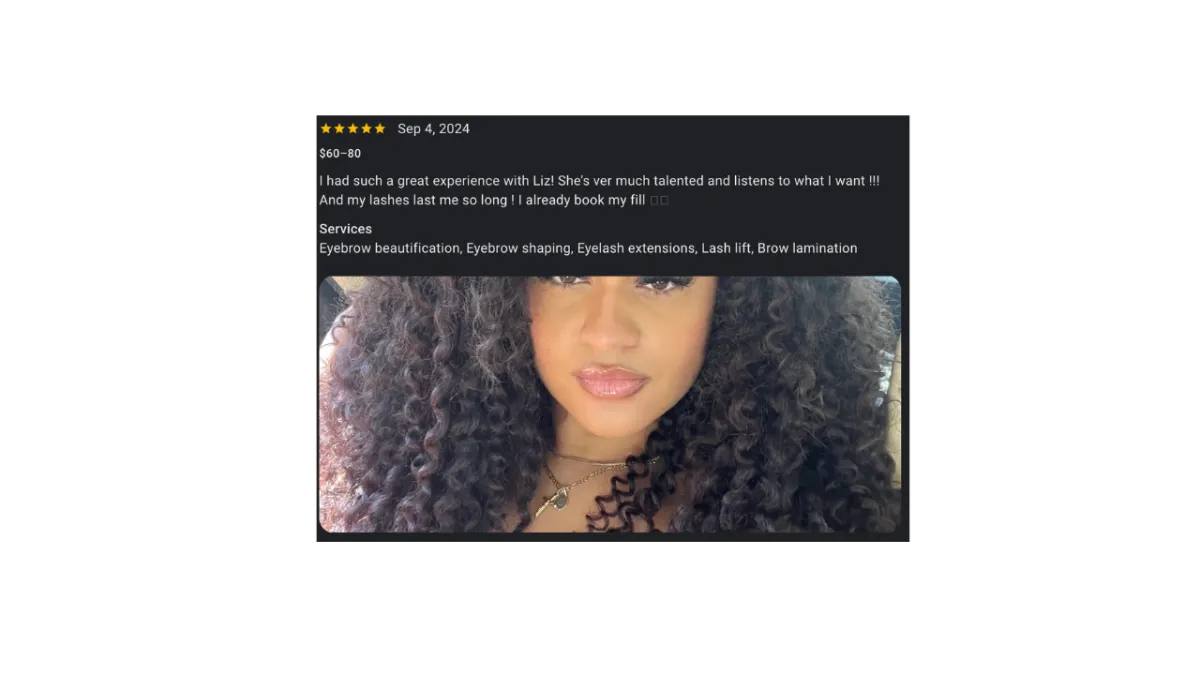Open the attached review photo
The height and width of the screenshot is (675, 1200).
point(610,404)
